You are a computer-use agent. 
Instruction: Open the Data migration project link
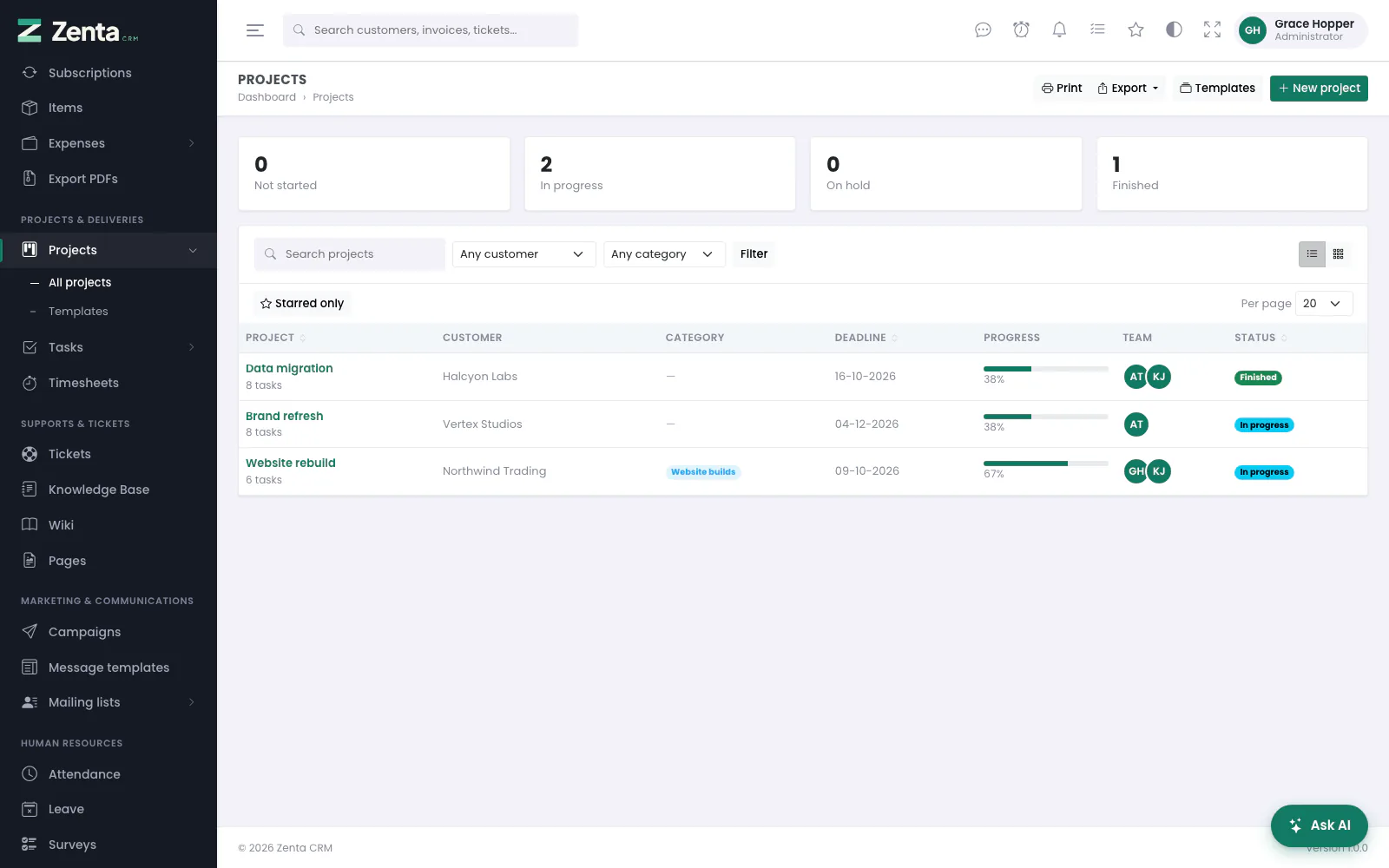289,368
